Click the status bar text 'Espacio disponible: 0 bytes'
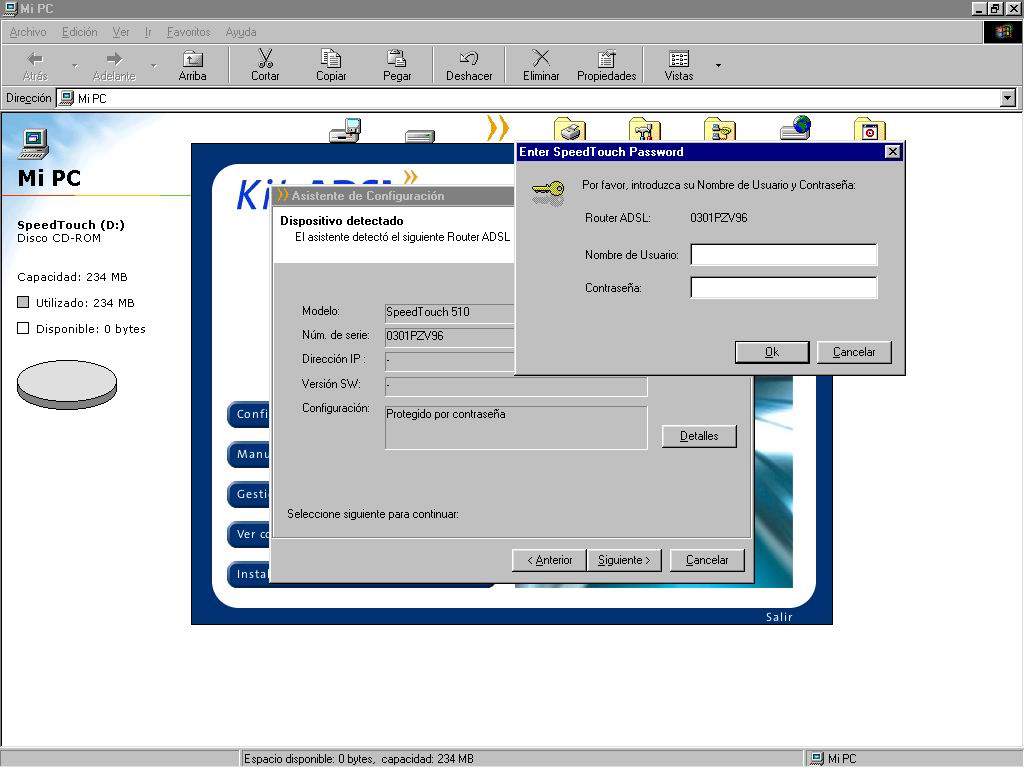 [309, 759]
